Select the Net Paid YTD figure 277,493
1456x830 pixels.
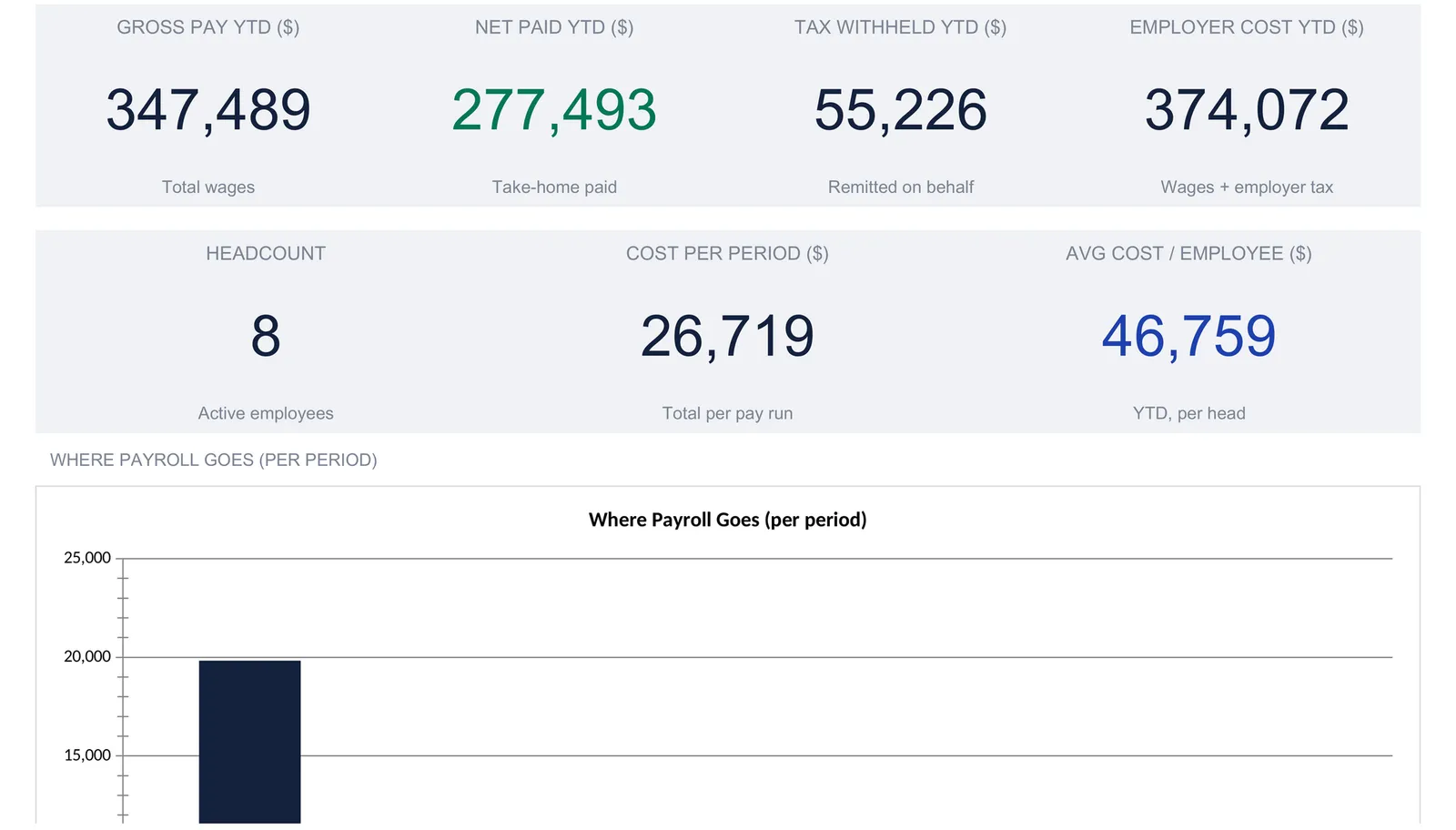coord(554,110)
